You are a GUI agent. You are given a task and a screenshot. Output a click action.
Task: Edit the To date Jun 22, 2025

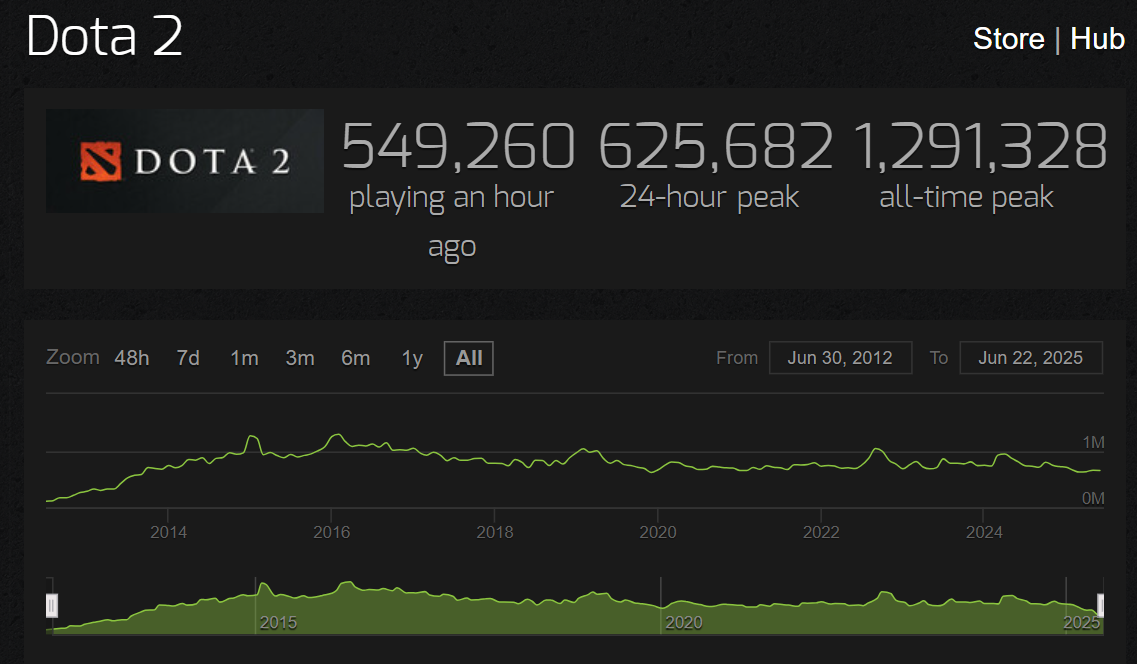[1030, 358]
